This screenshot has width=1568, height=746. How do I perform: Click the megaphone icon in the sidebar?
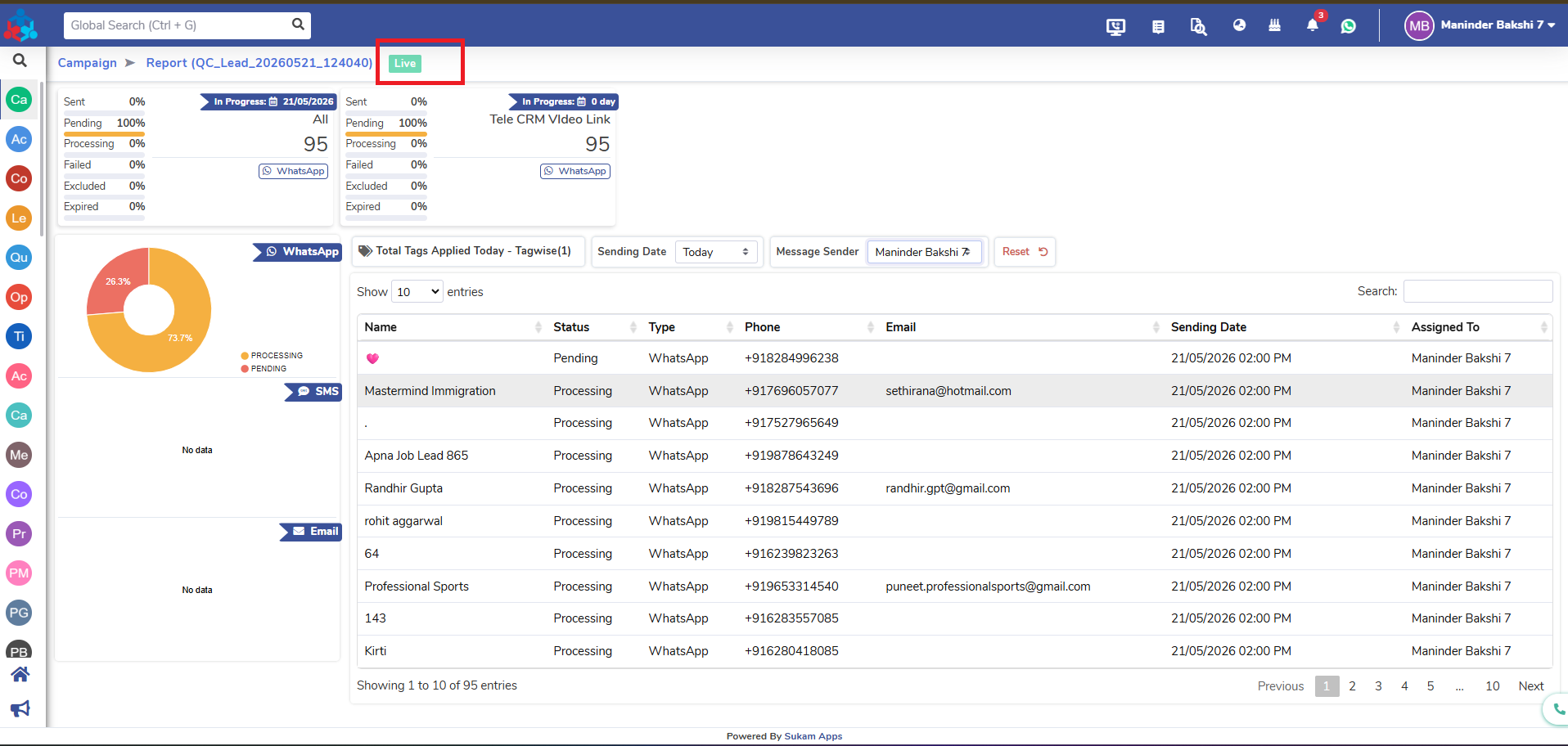(20, 708)
